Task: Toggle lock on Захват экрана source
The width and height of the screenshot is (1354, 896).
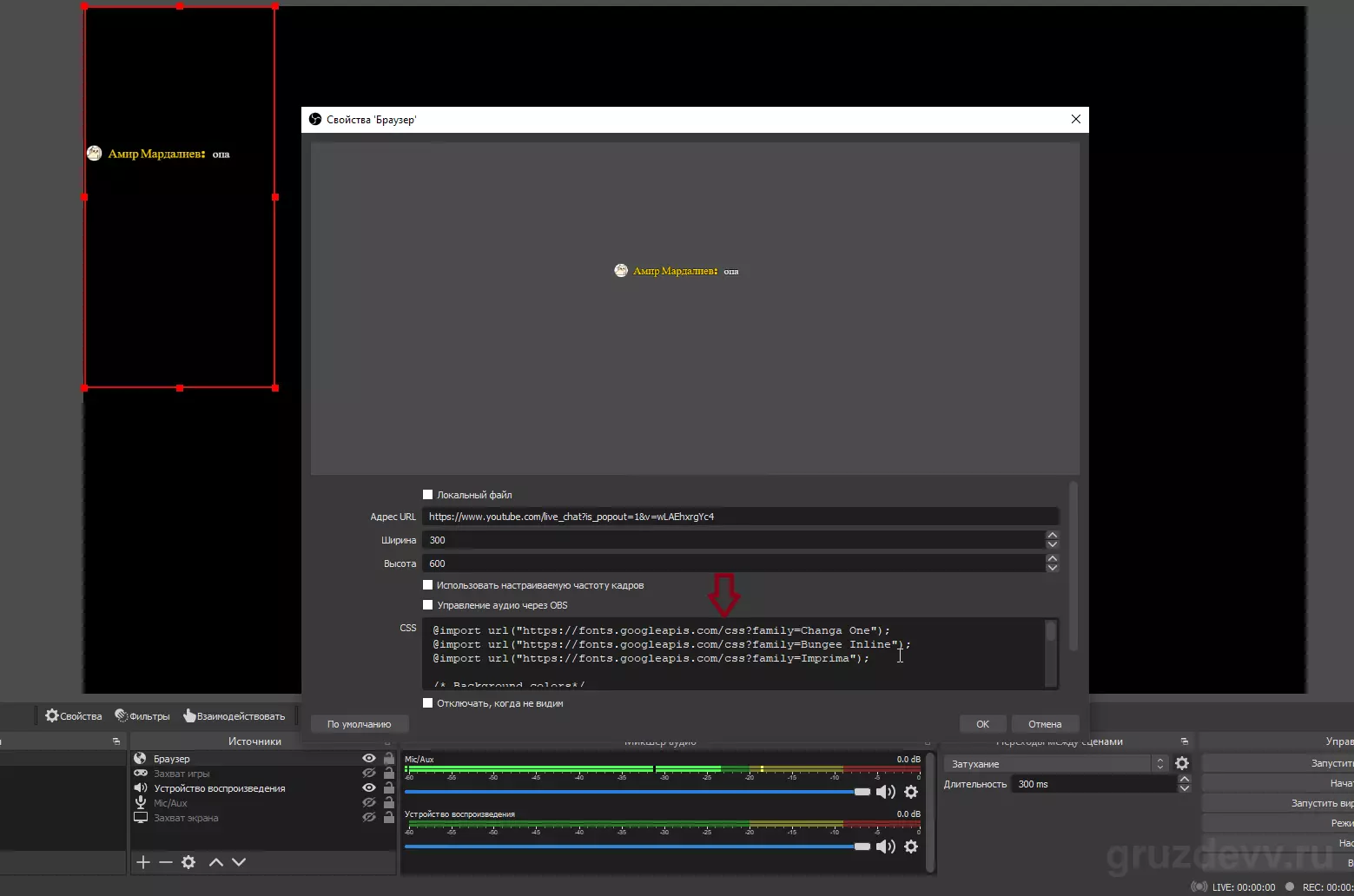Action: point(389,818)
